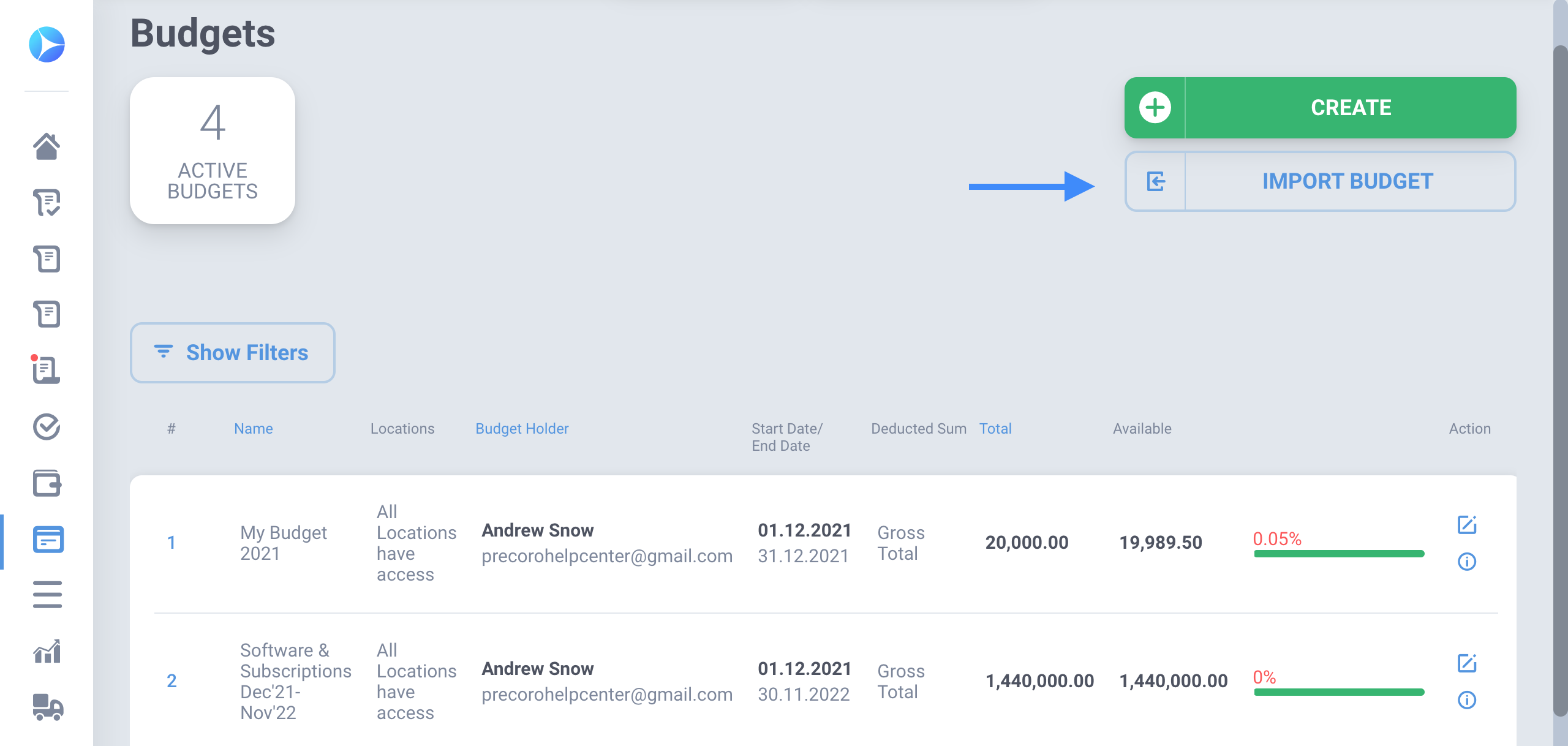1568x746 pixels.
Task: Click the IMPORT BUDGET button
Action: click(x=1320, y=181)
